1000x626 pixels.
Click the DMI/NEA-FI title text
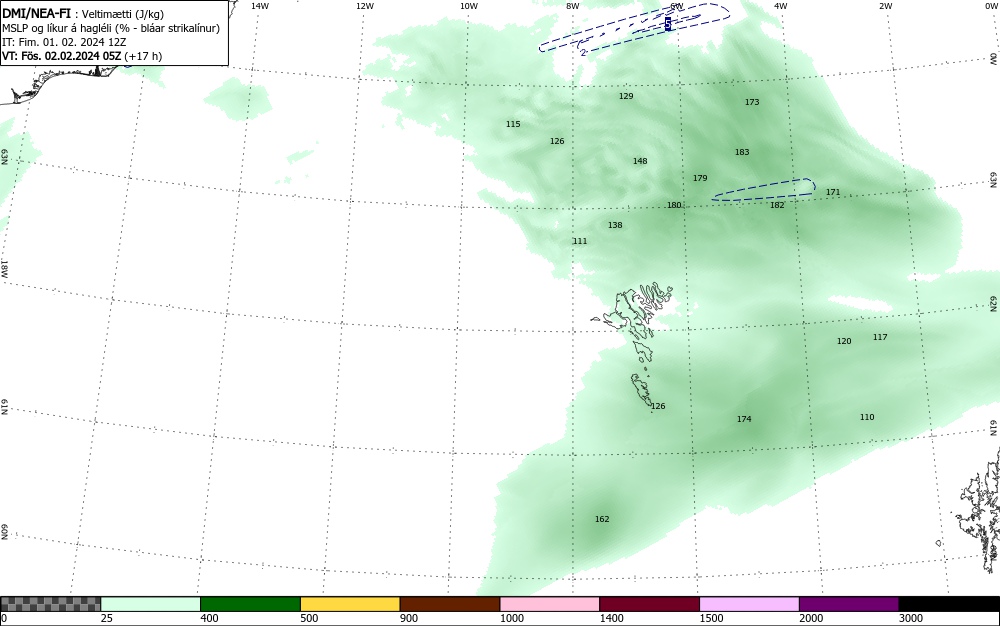[36, 13]
